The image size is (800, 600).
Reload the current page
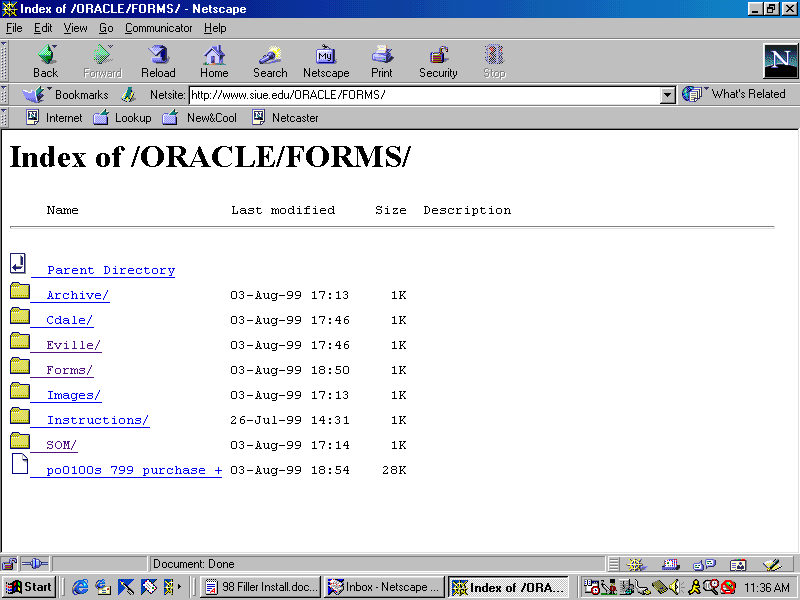(x=158, y=61)
